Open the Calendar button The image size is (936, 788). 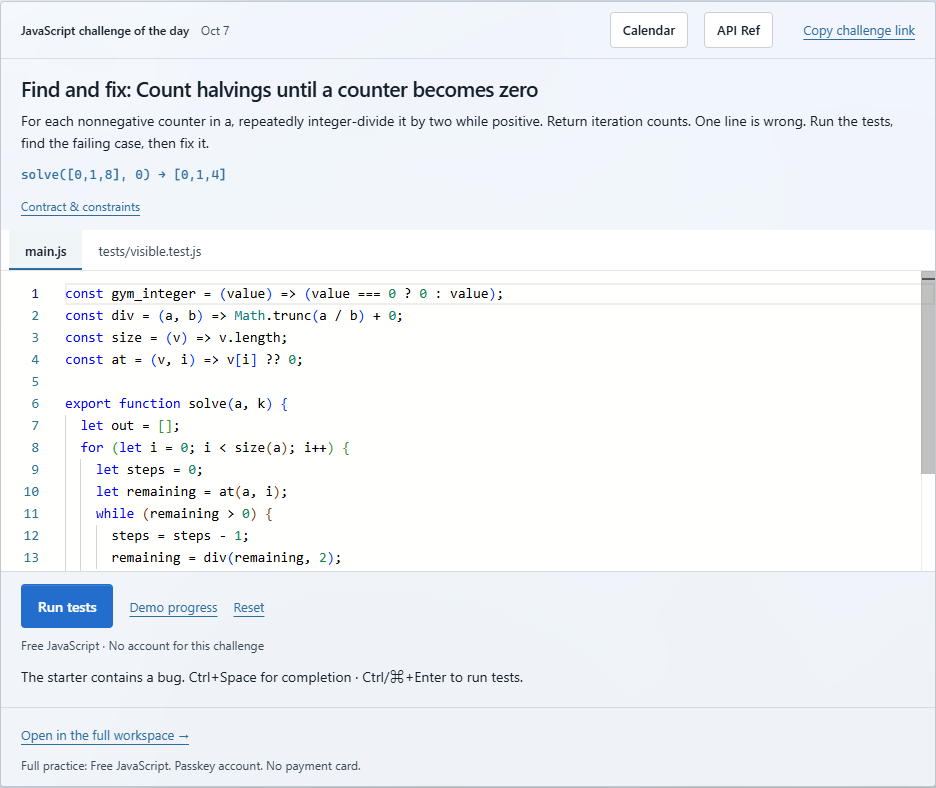648,30
